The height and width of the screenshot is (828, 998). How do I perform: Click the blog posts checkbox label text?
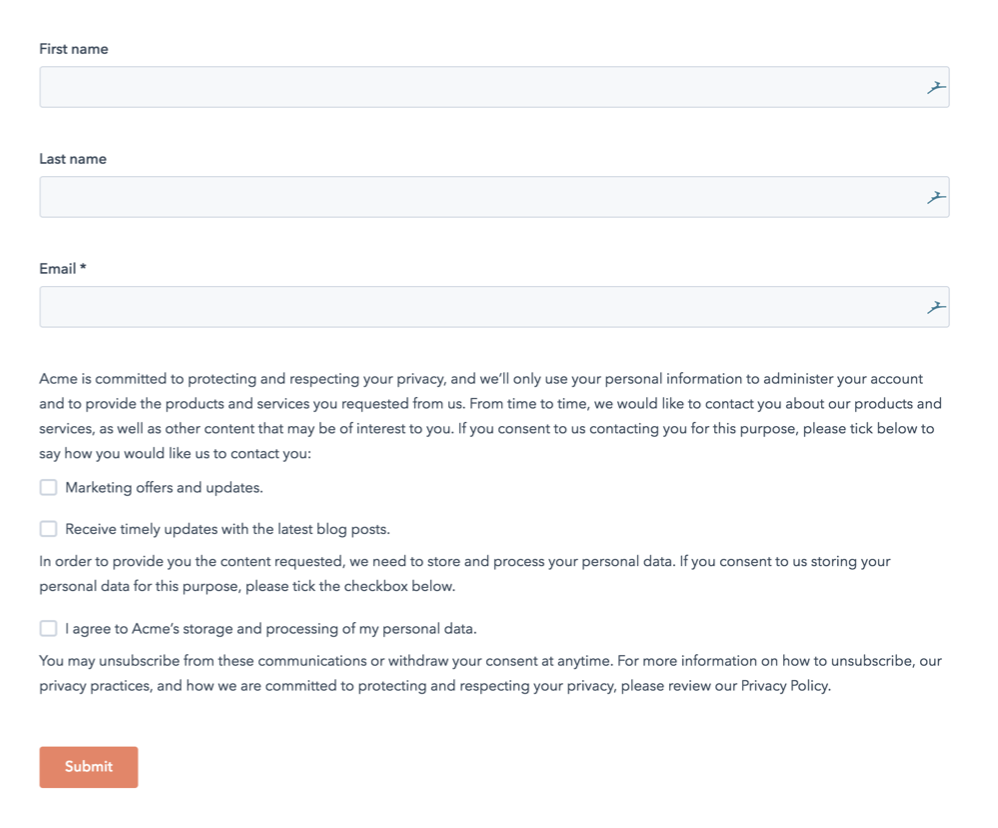click(x=226, y=528)
